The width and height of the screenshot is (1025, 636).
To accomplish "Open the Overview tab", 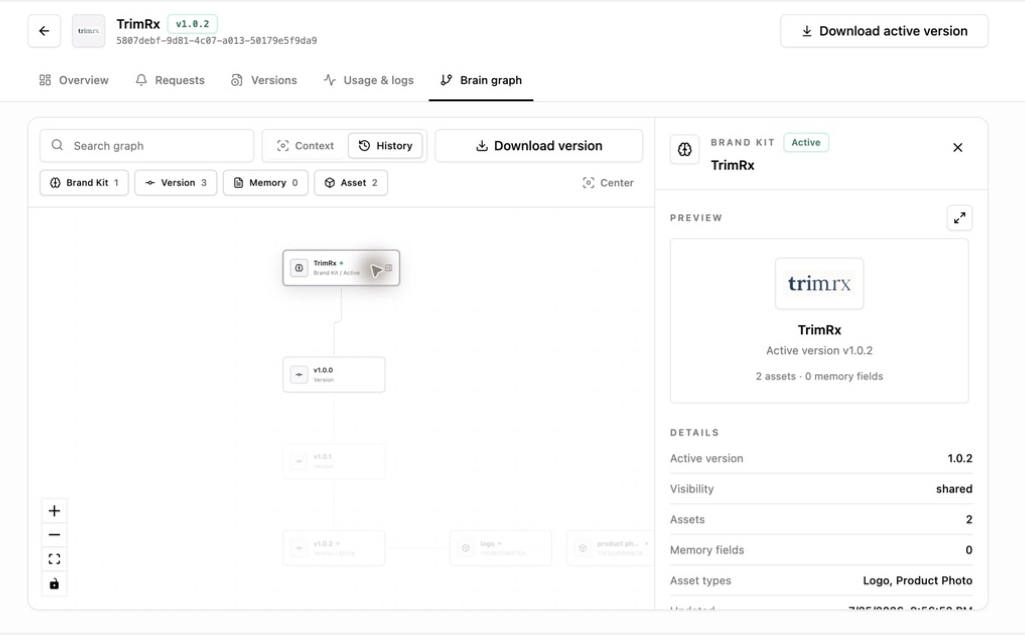I will 74,80.
